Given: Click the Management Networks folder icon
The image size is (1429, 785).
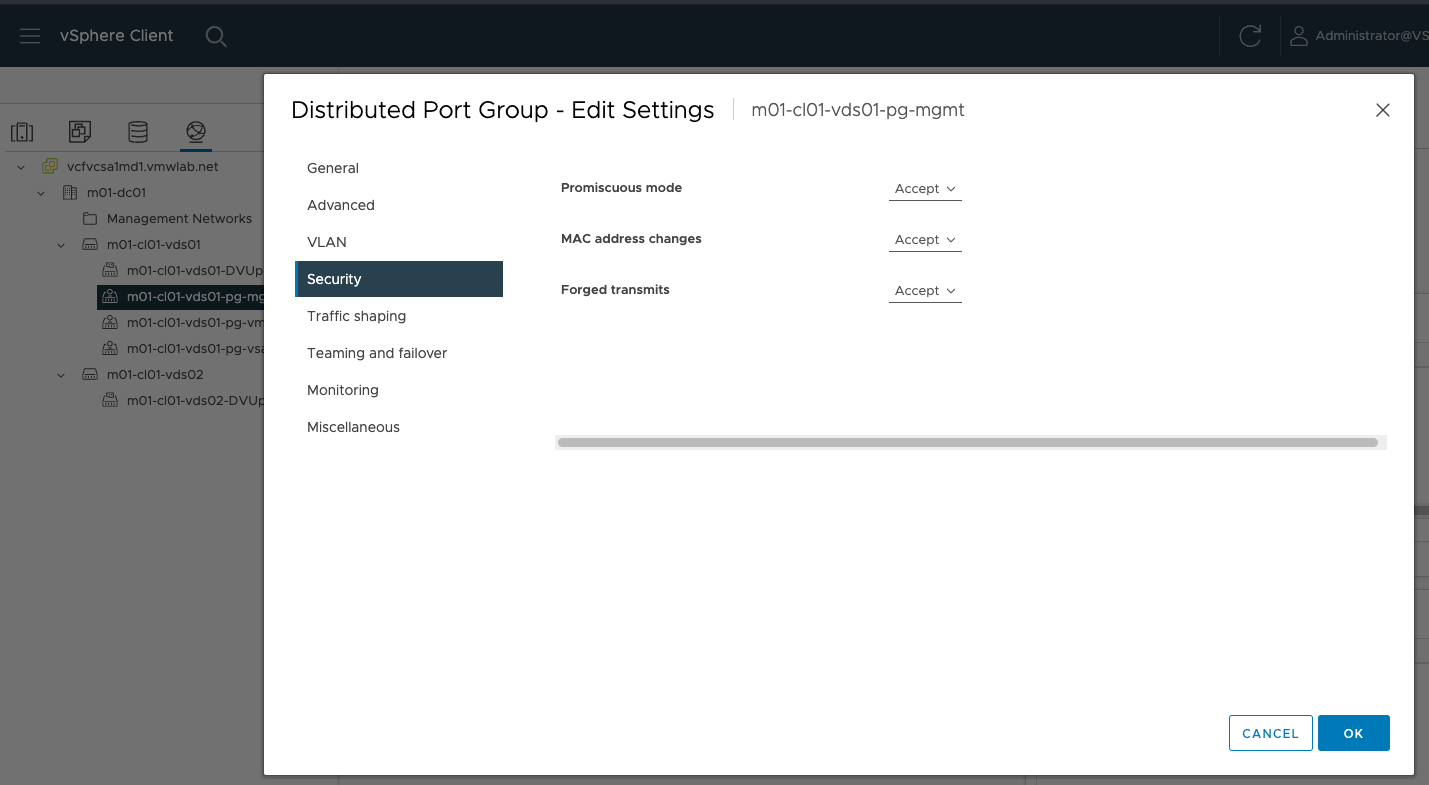Looking at the screenshot, I should (x=89, y=218).
